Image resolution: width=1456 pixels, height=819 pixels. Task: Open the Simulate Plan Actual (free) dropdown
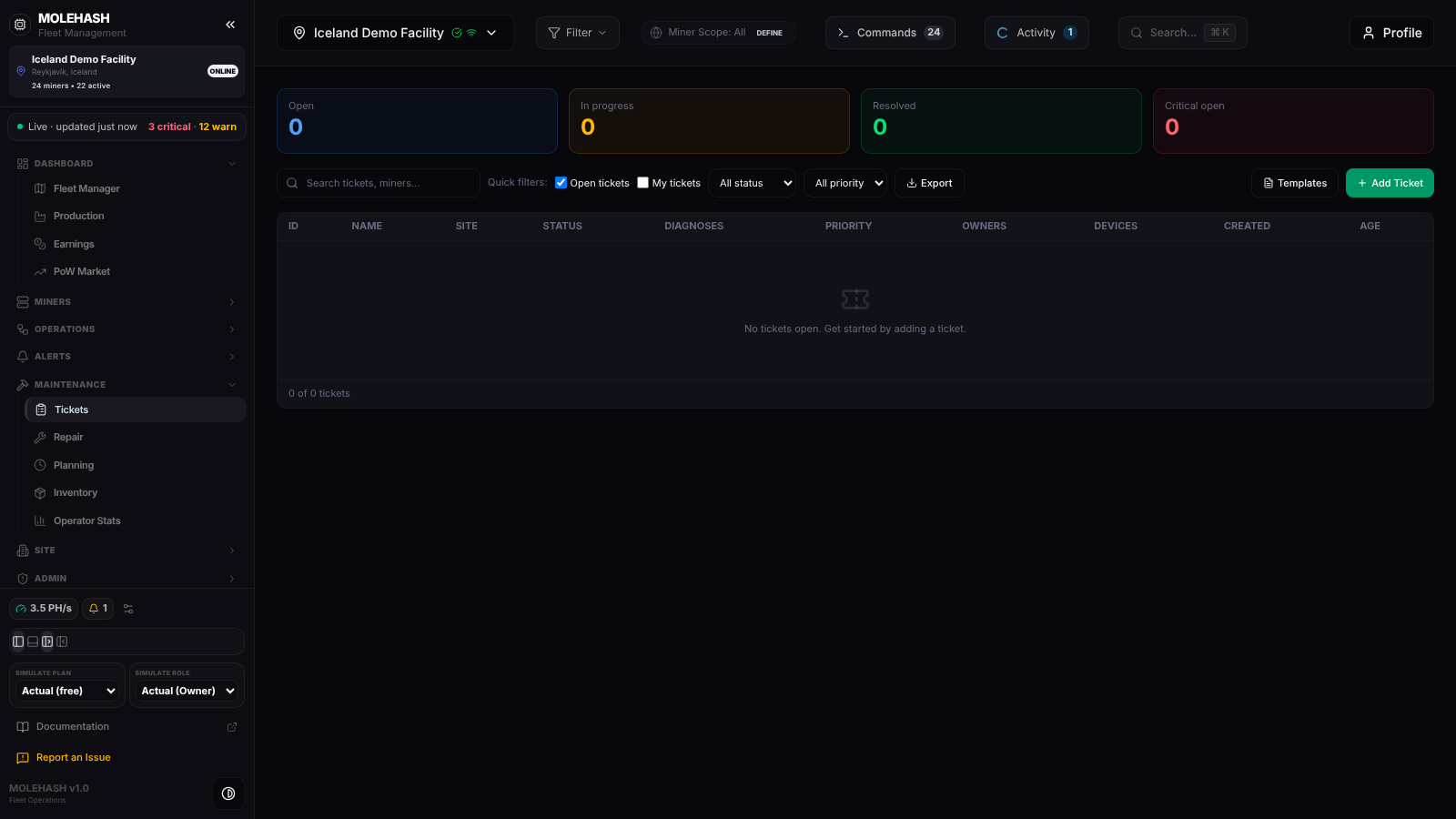(67, 691)
